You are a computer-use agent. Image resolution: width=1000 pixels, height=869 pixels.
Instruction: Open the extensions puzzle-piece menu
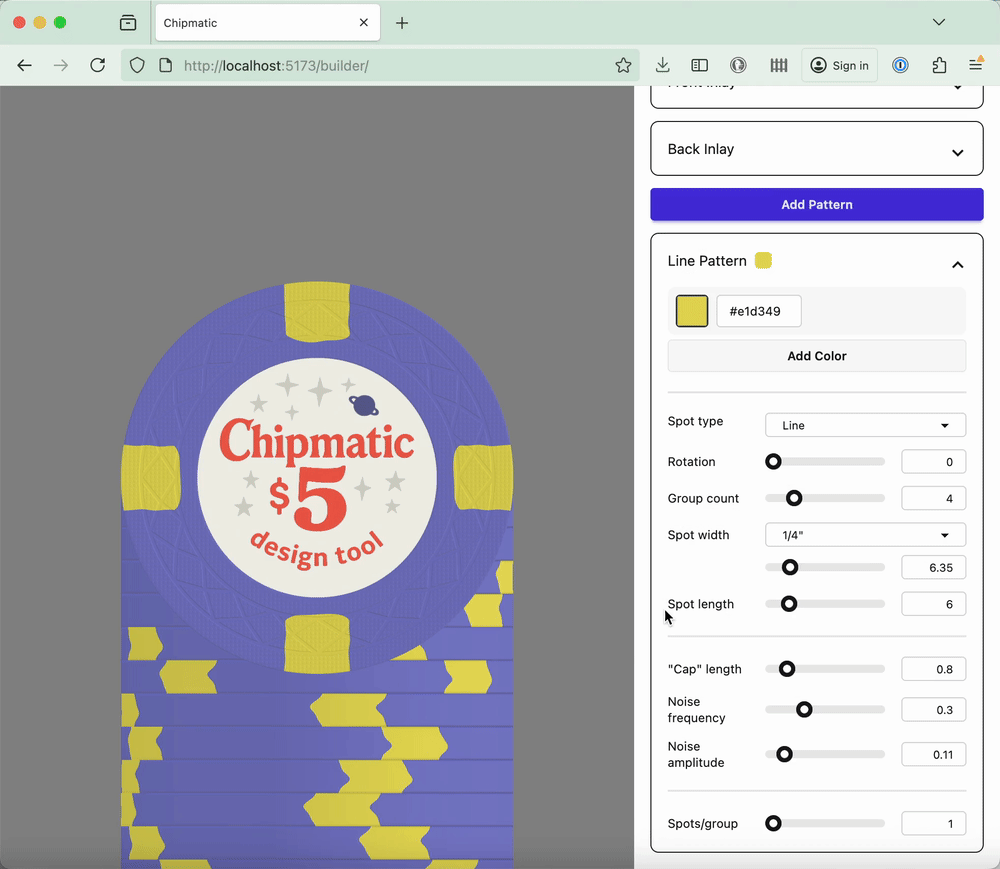click(939, 65)
